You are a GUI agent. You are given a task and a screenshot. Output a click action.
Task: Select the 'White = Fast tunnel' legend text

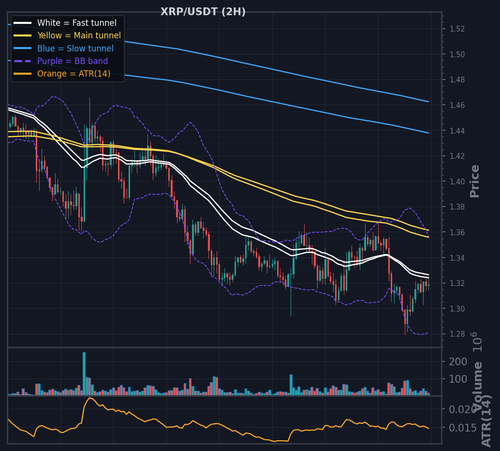point(77,23)
